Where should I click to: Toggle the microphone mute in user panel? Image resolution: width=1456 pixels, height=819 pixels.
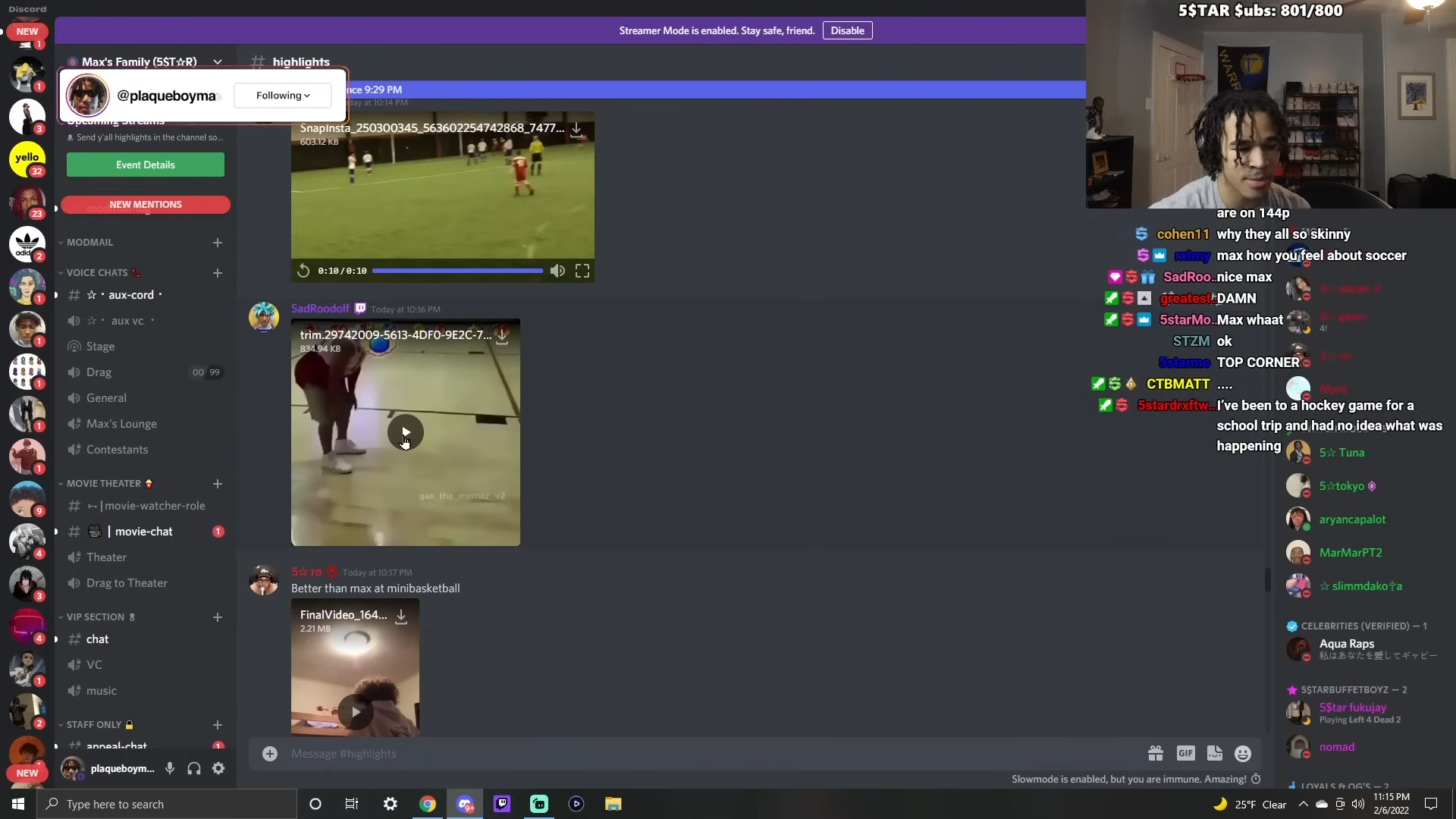170,768
